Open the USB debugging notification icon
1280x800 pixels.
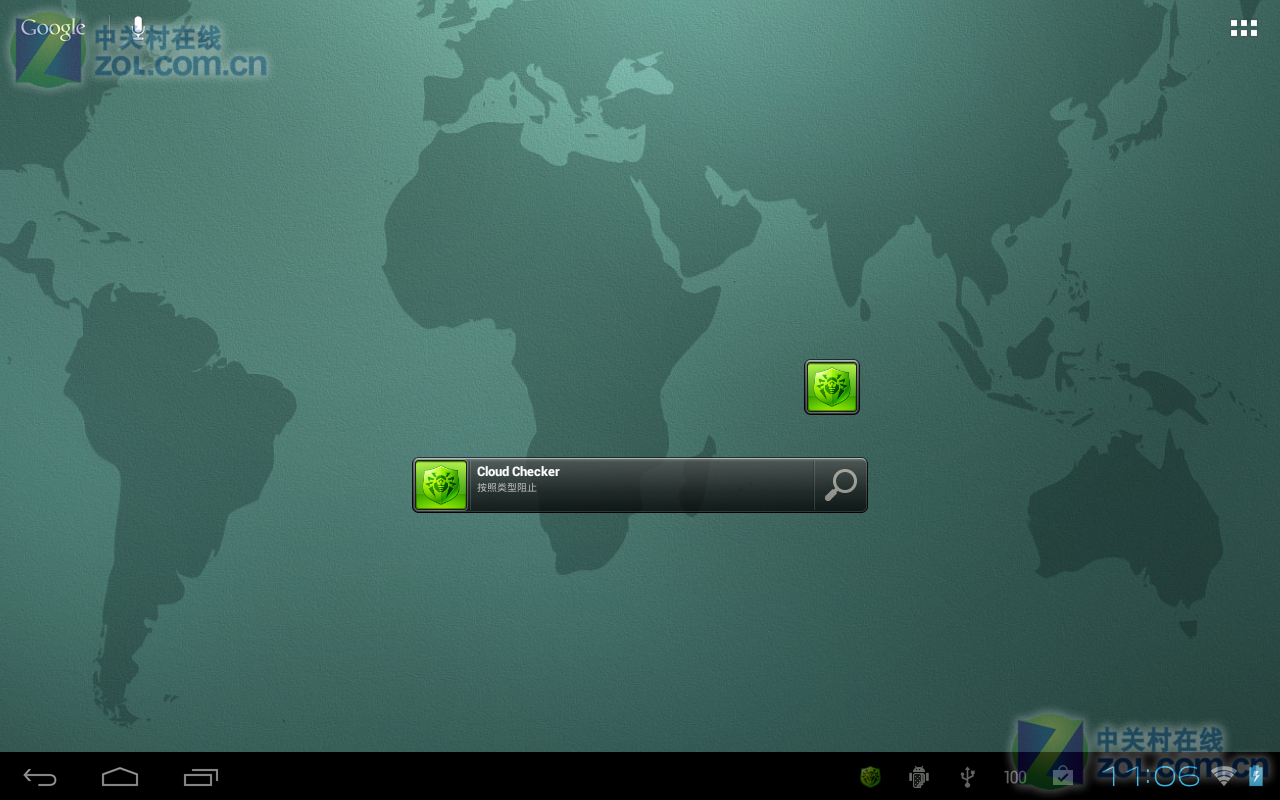pyautogui.click(x=917, y=776)
